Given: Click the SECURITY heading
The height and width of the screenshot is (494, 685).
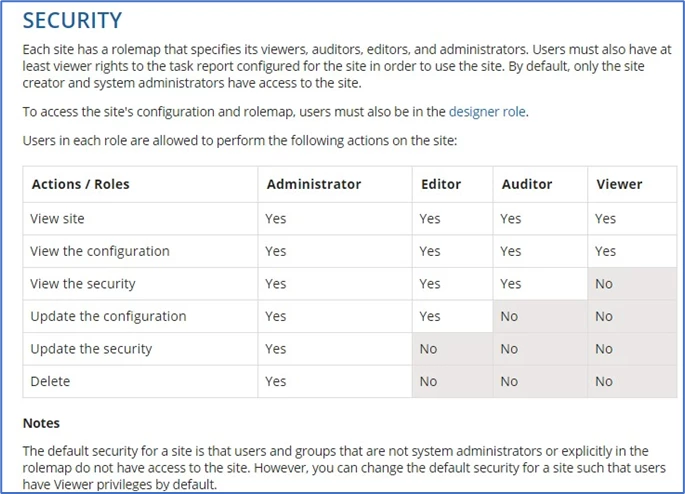Looking at the screenshot, I should point(73,21).
